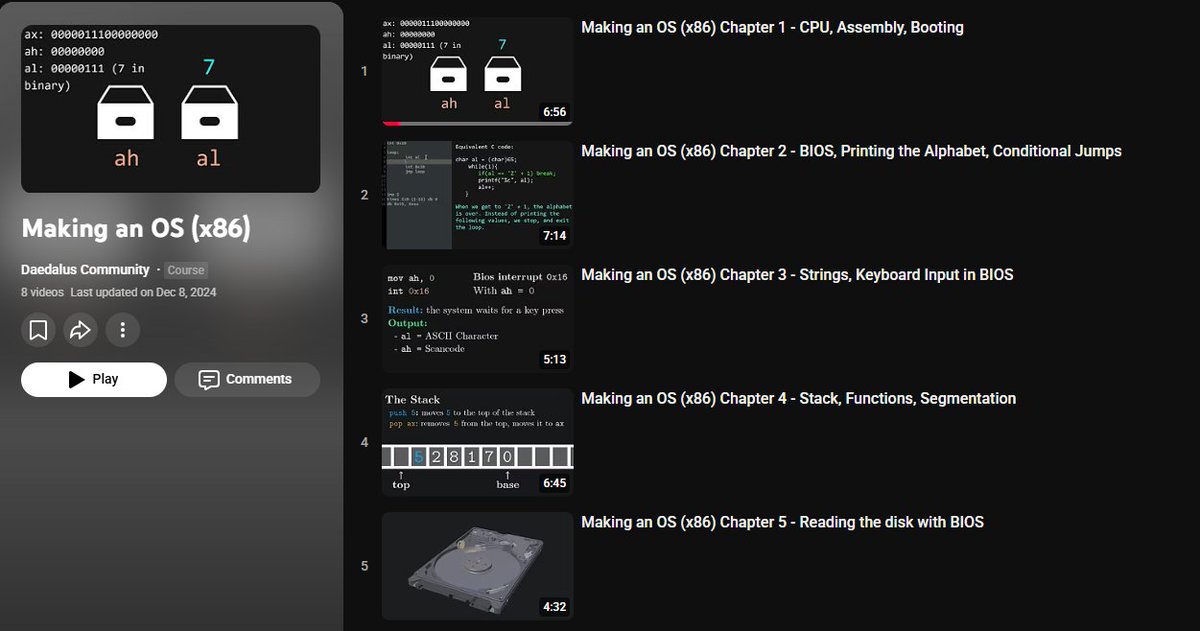Click the Chapter 4 stack diagram thumbnail
Image resolution: width=1200 pixels, height=631 pixels.
pos(477,441)
